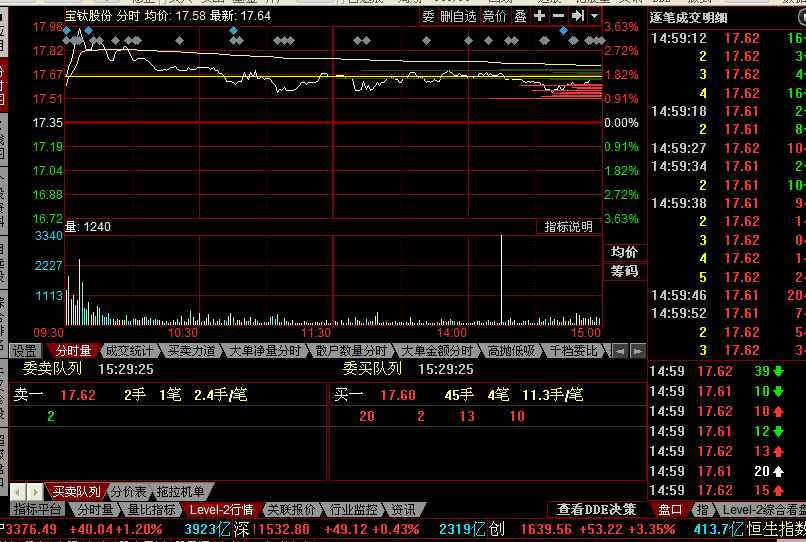Click the 量: 1240 volume readout
806x542 pixels.
pos(87,227)
